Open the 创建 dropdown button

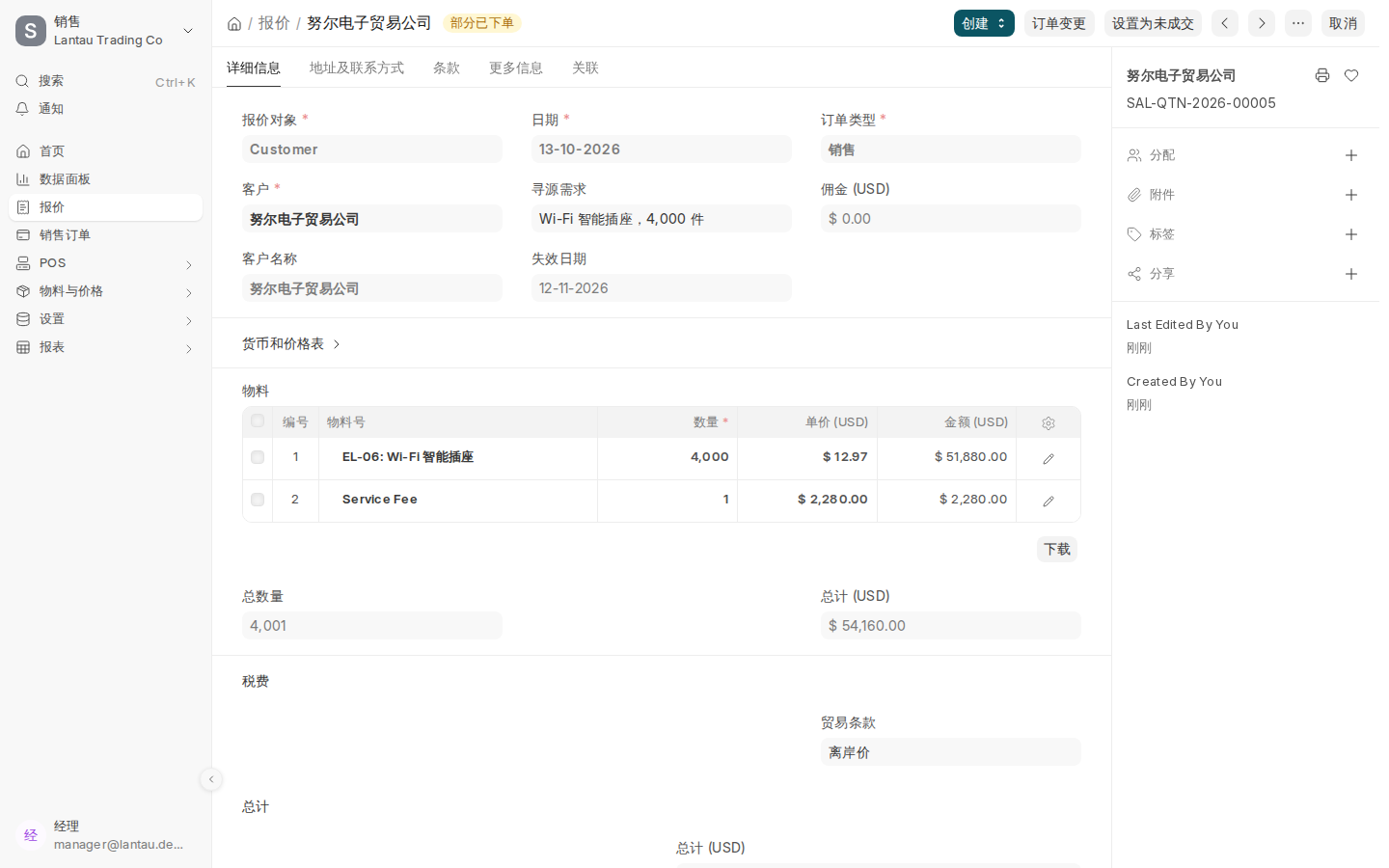(984, 23)
